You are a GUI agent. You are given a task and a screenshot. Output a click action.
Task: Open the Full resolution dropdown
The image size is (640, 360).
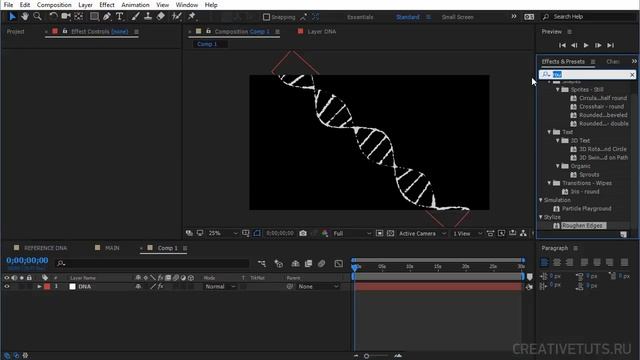pos(352,233)
